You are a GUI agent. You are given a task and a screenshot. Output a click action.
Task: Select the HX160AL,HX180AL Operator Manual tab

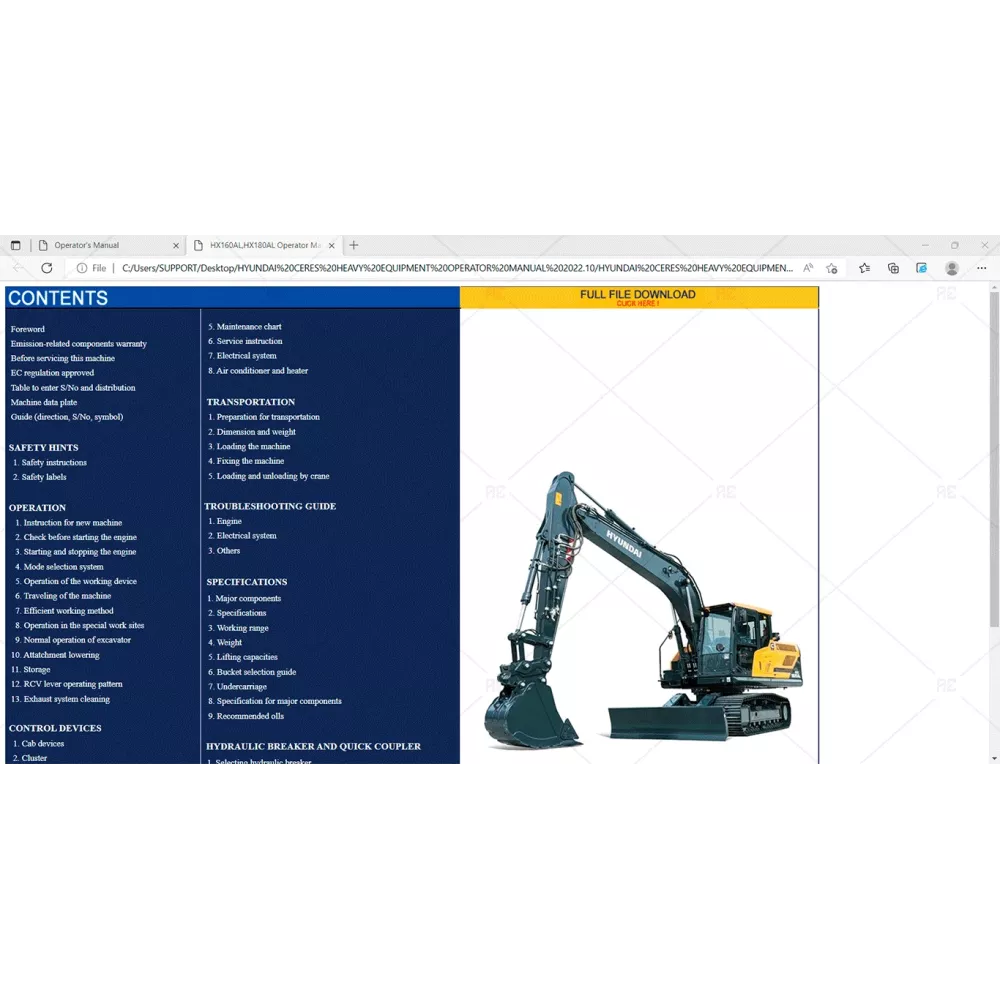click(x=262, y=245)
